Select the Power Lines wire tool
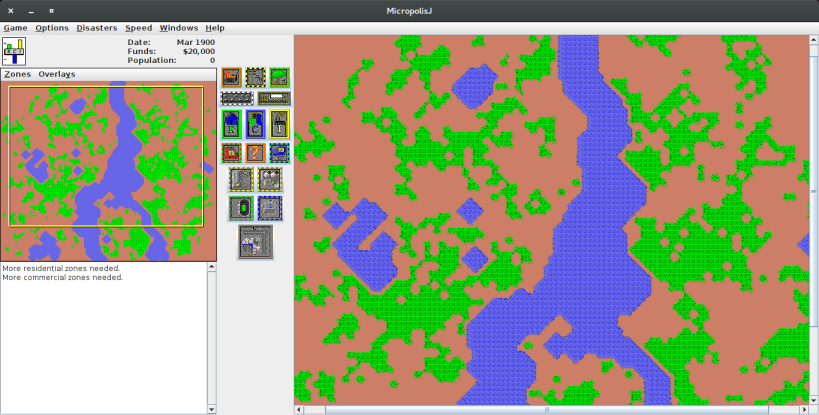 point(255,77)
